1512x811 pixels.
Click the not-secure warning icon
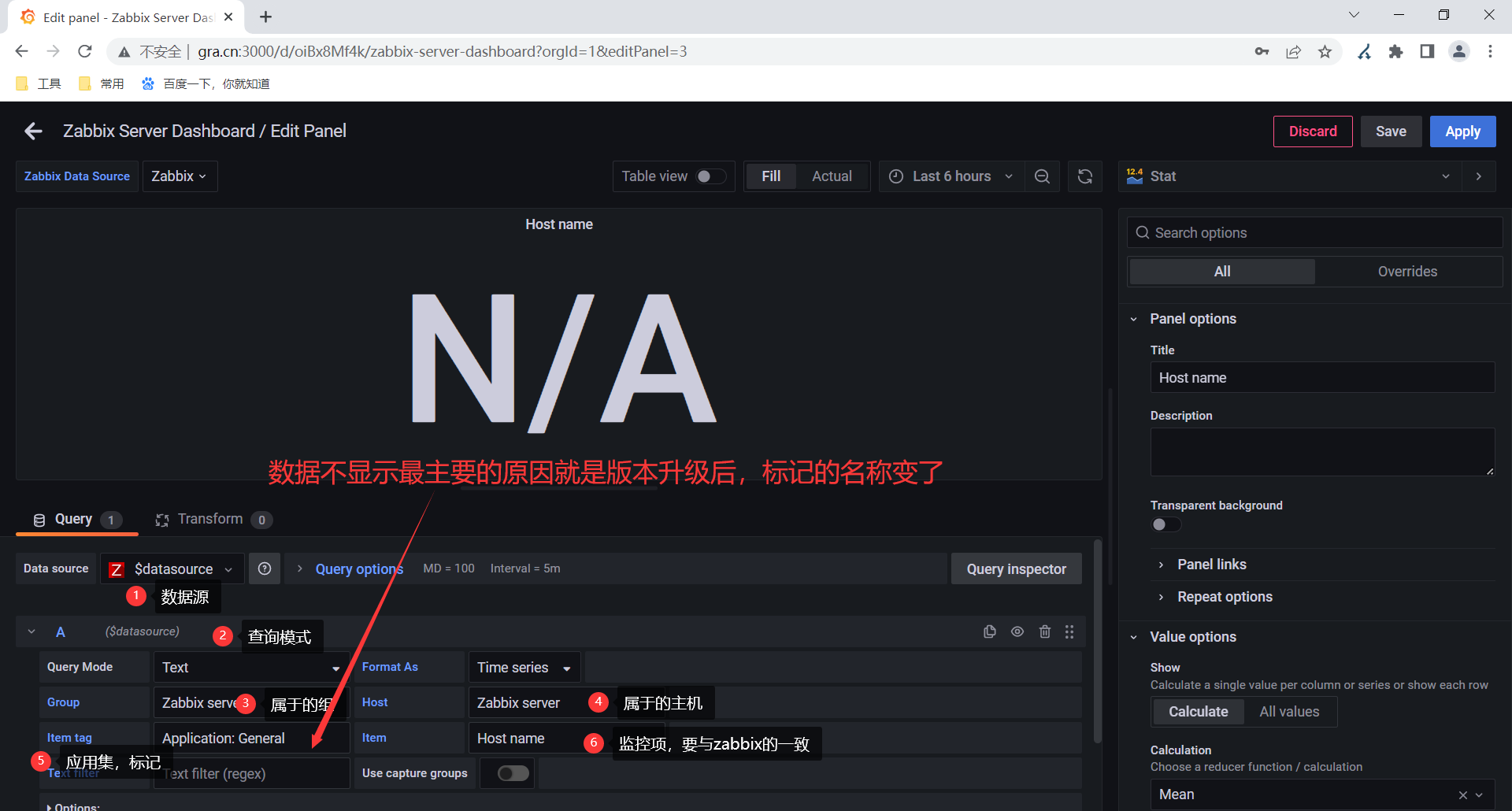pos(124,52)
